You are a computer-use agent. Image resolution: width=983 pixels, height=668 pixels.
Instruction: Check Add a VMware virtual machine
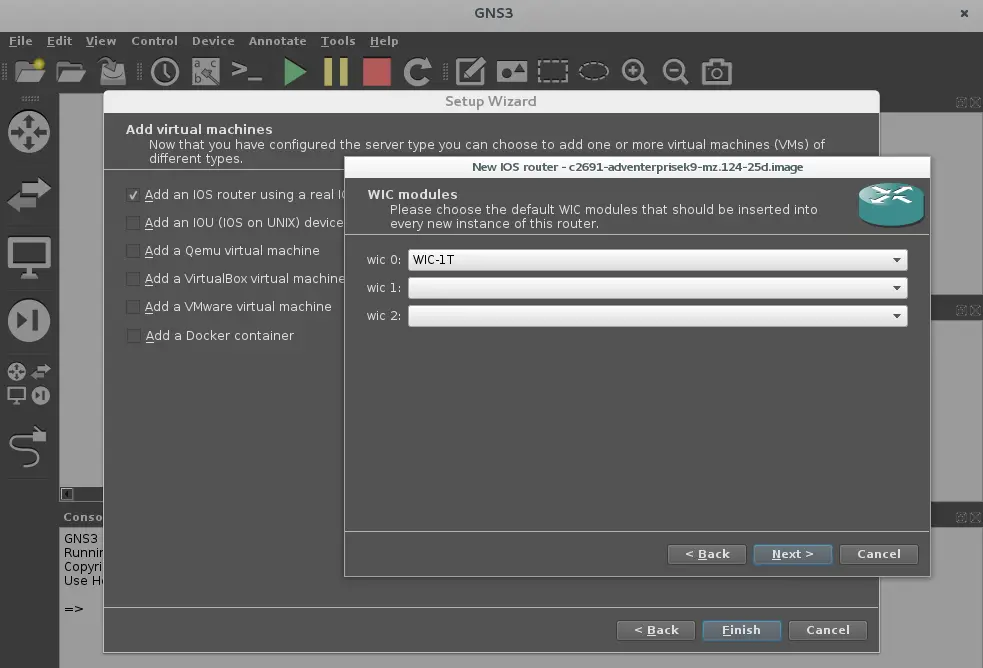click(133, 307)
